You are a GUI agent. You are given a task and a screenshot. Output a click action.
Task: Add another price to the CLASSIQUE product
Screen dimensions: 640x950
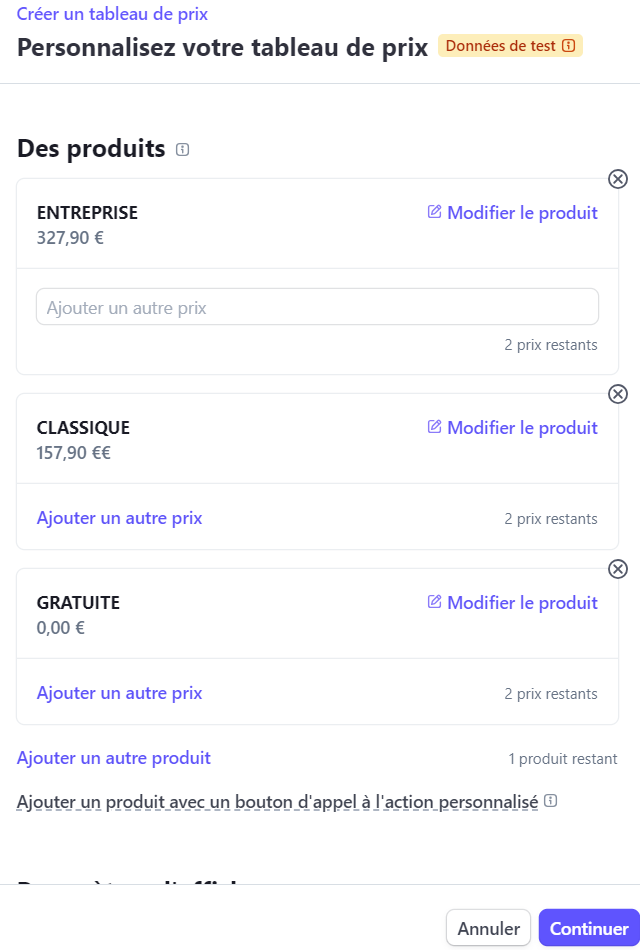click(119, 518)
